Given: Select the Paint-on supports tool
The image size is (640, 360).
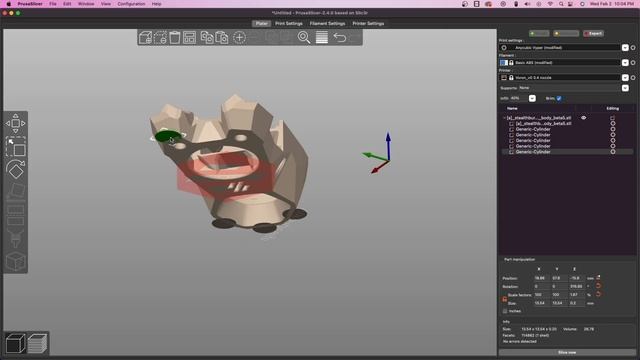Looking at the screenshot, I should point(16,238).
